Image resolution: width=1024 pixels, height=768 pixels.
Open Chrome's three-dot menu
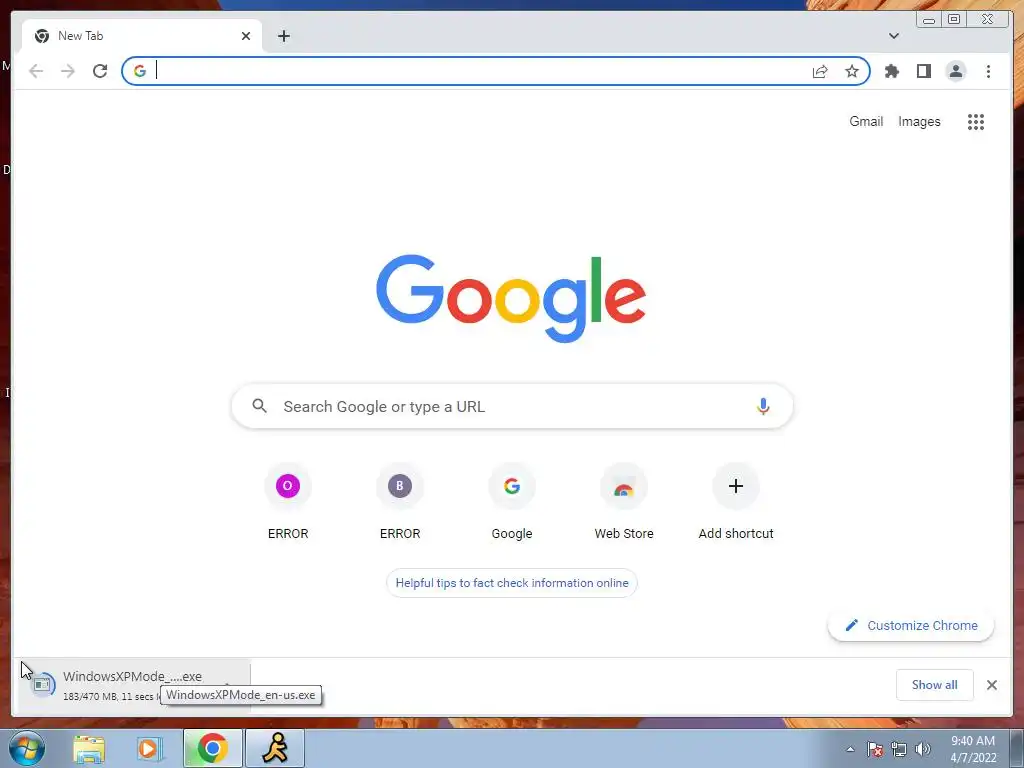988,71
